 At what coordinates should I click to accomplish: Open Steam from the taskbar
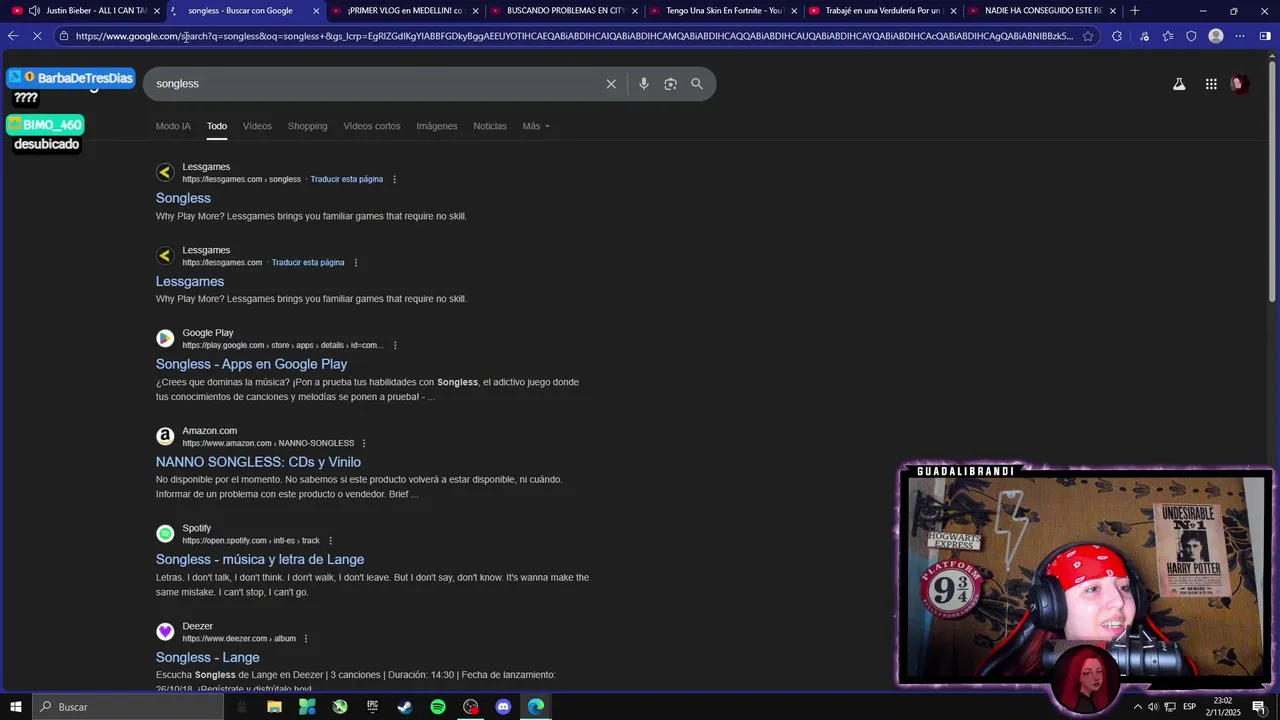(x=405, y=707)
